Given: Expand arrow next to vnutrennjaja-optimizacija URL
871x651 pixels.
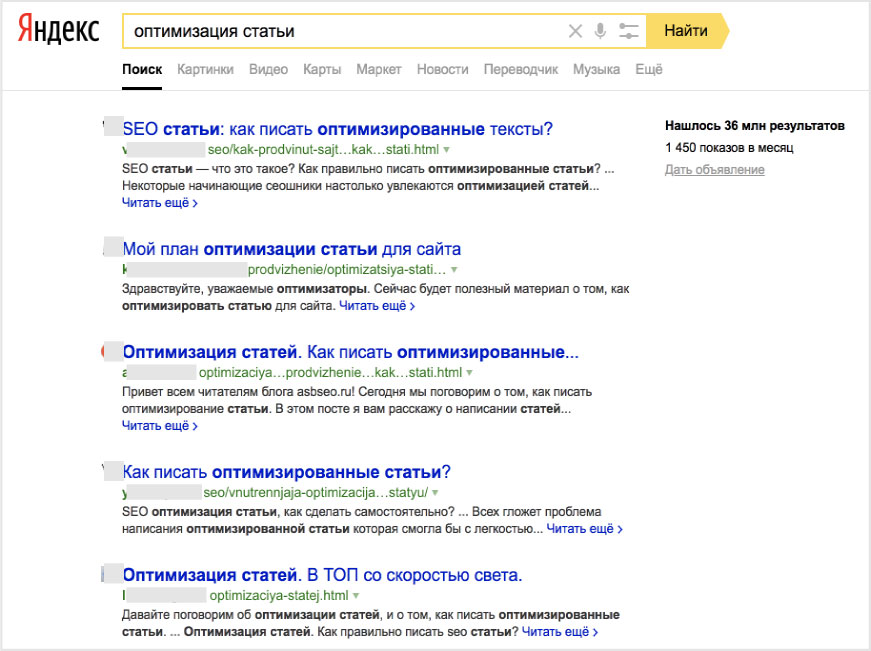Looking at the screenshot, I should [436, 493].
